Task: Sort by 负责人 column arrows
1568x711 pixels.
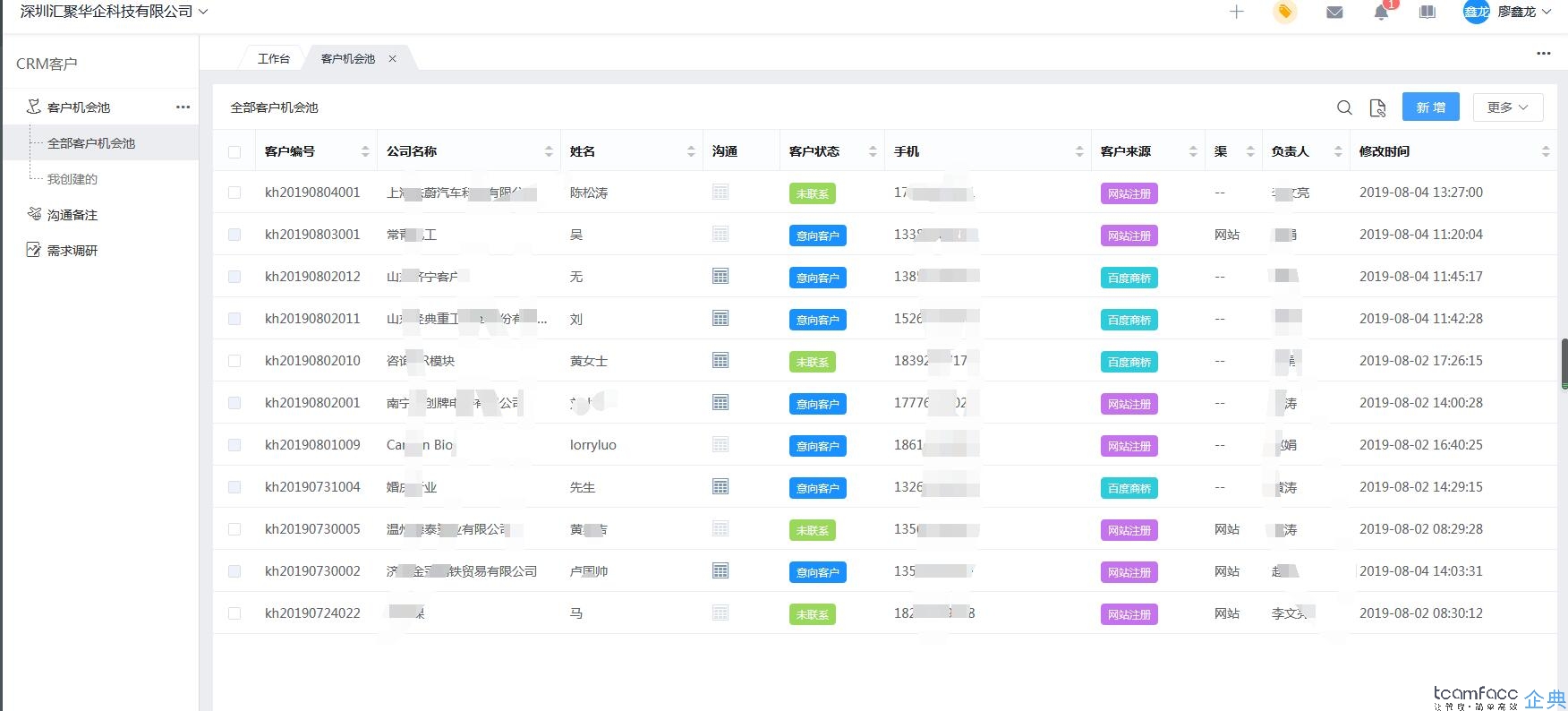Action: tap(1338, 151)
